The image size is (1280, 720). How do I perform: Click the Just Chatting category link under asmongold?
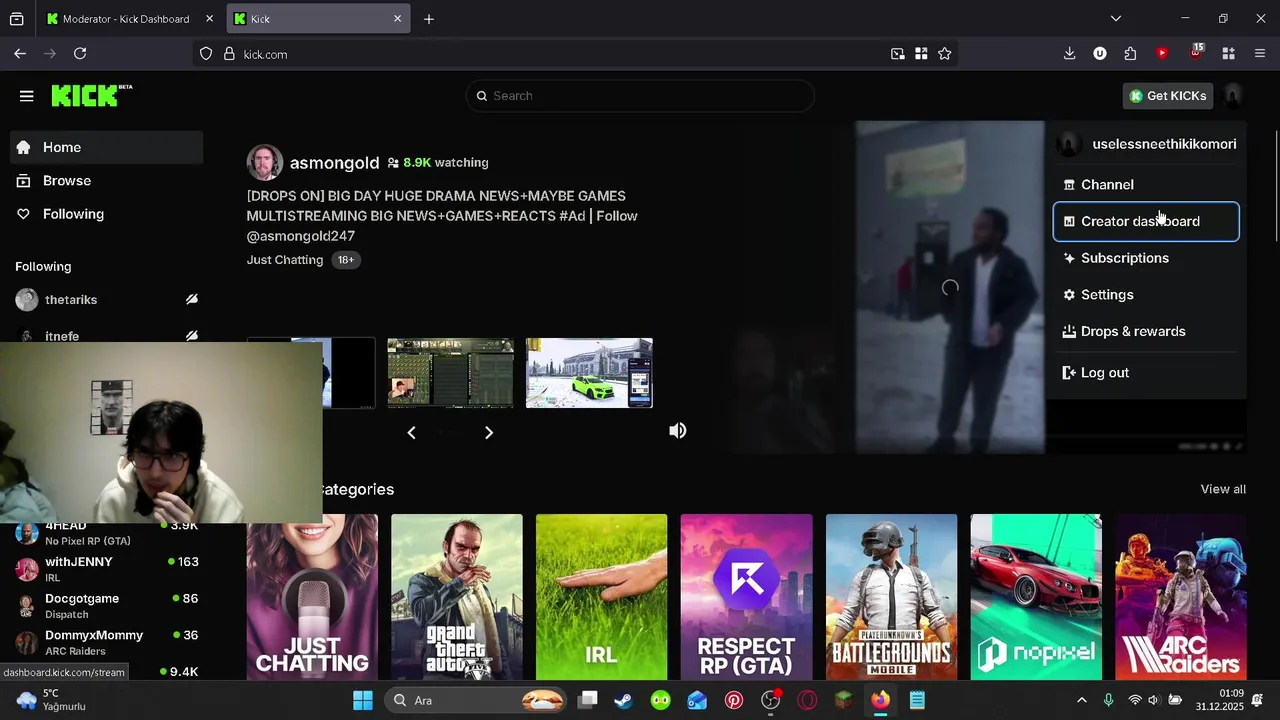(x=285, y=260)
